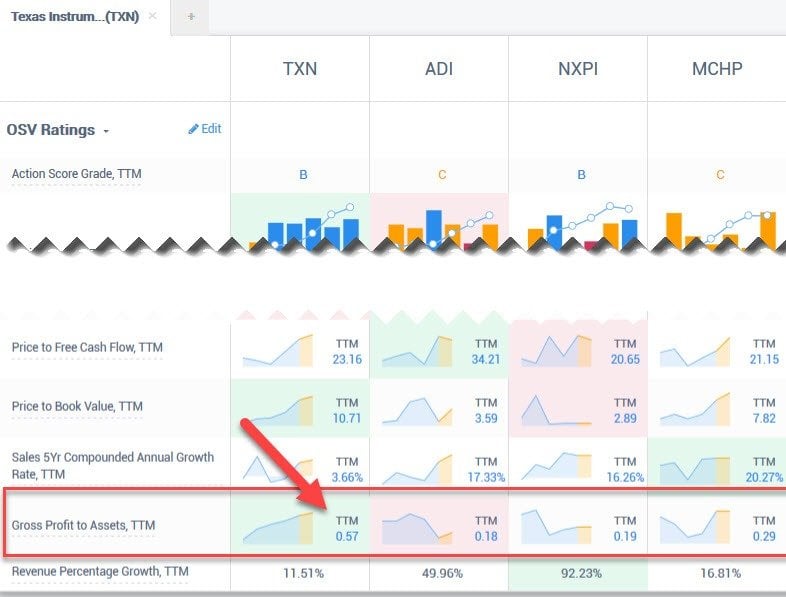
Task: Open TXN Gross Profit to Assets sparkline
Action: (278, 527)
